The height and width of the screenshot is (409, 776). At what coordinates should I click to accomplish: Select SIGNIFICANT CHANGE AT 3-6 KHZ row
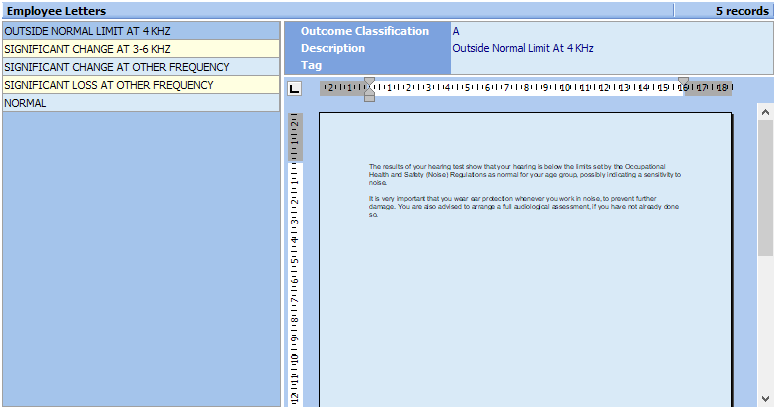coord(141,49)
